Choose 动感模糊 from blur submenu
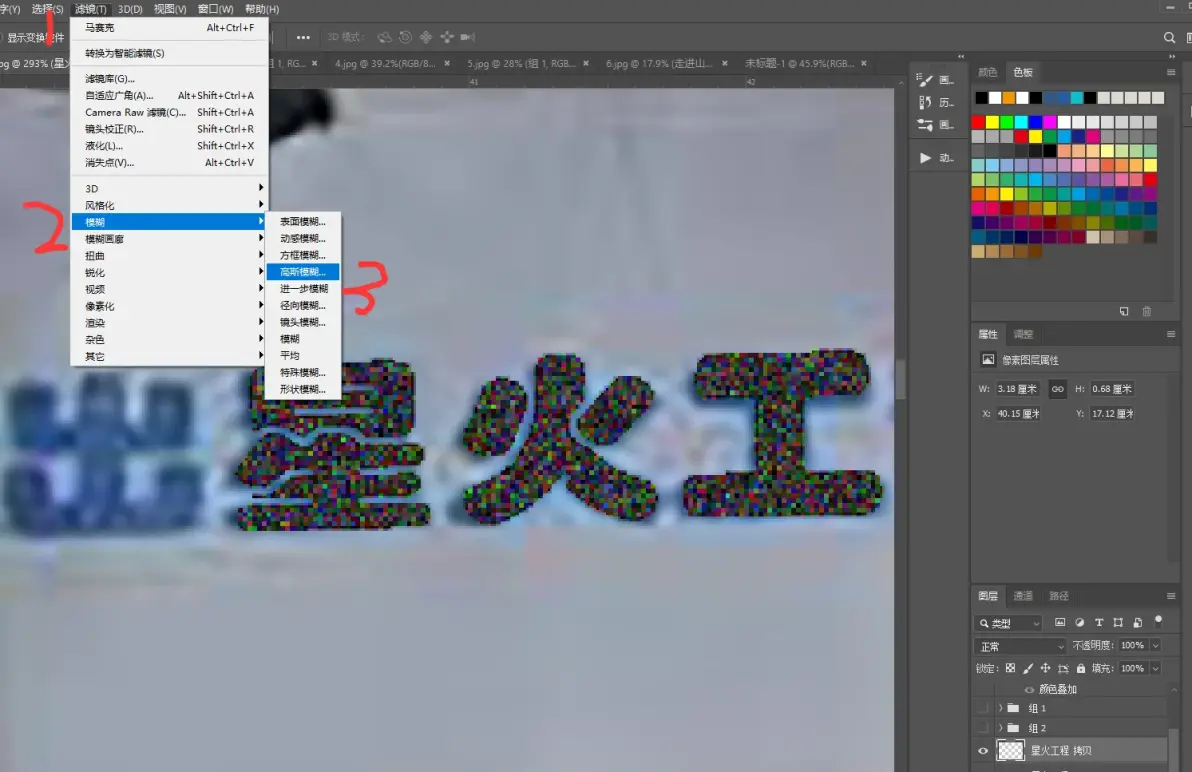Image resolution: width=1192 pixels, height=772 pixels. point(303,239)
